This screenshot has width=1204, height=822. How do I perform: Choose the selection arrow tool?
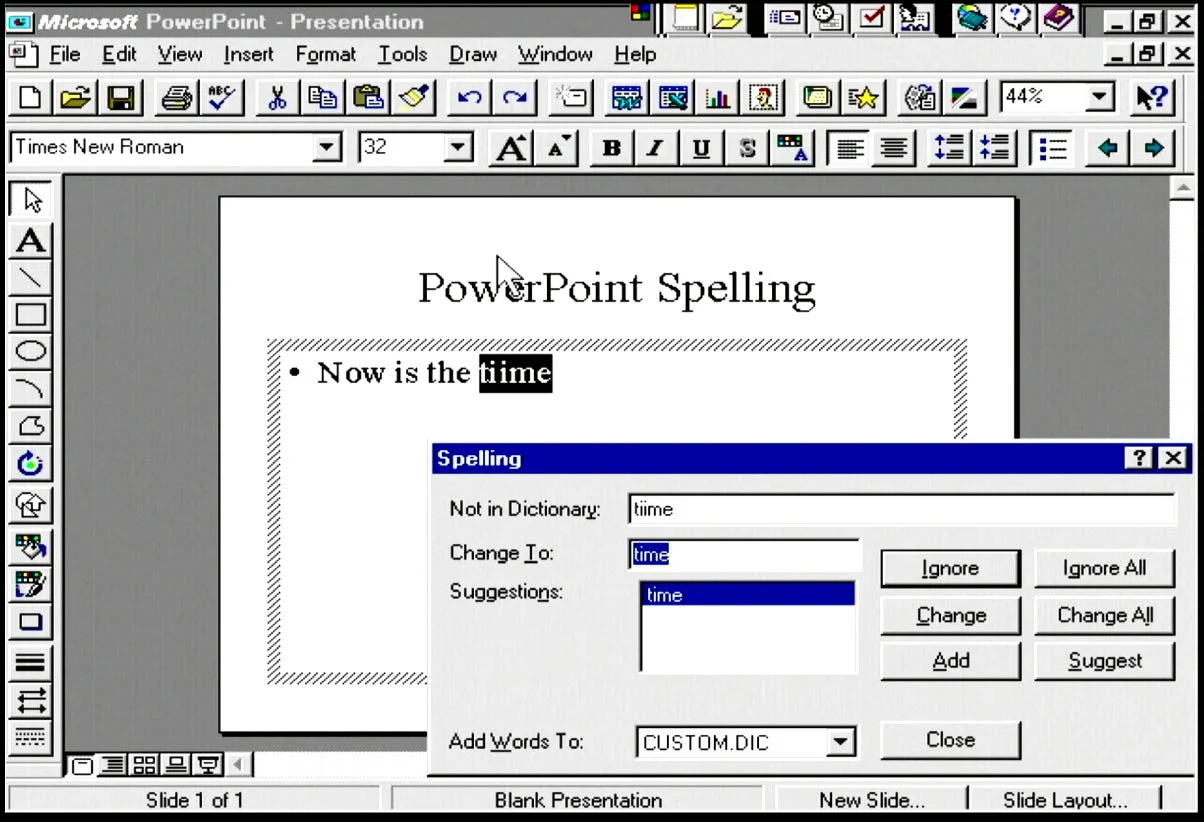click(31, 201)
